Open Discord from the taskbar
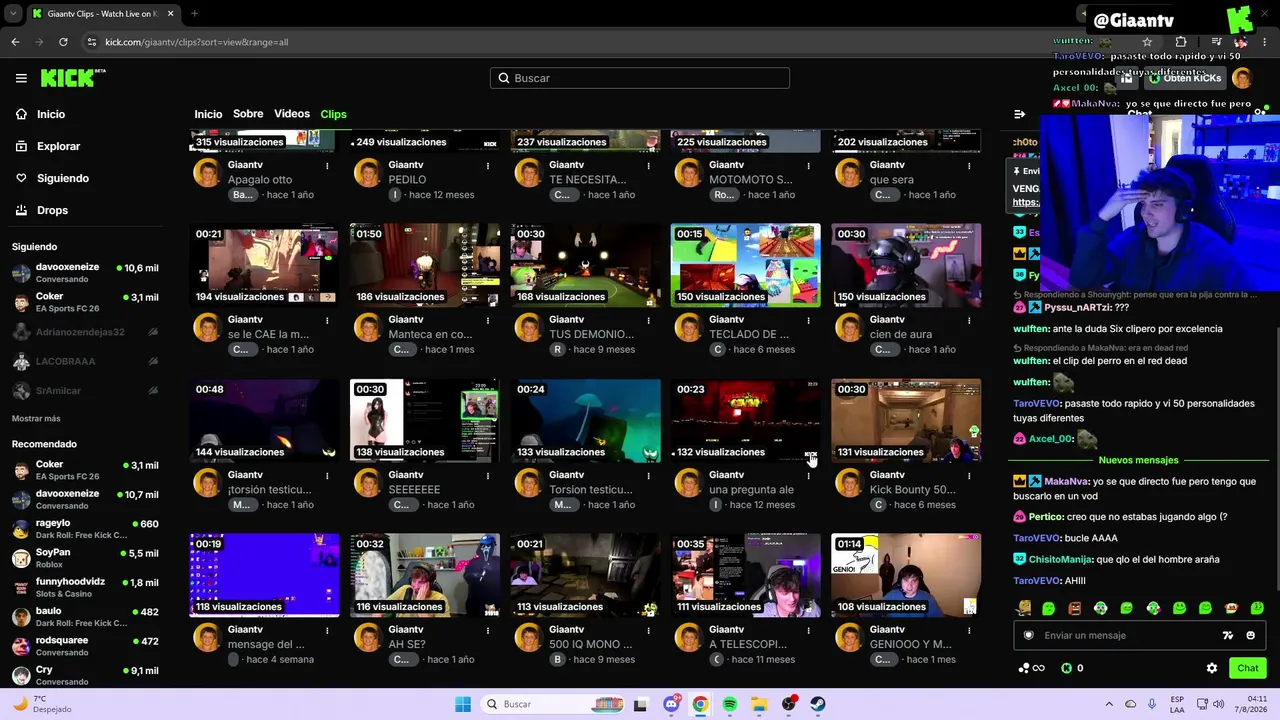The height and width of the screenshot is (720, 1280). tap(671, 704)
